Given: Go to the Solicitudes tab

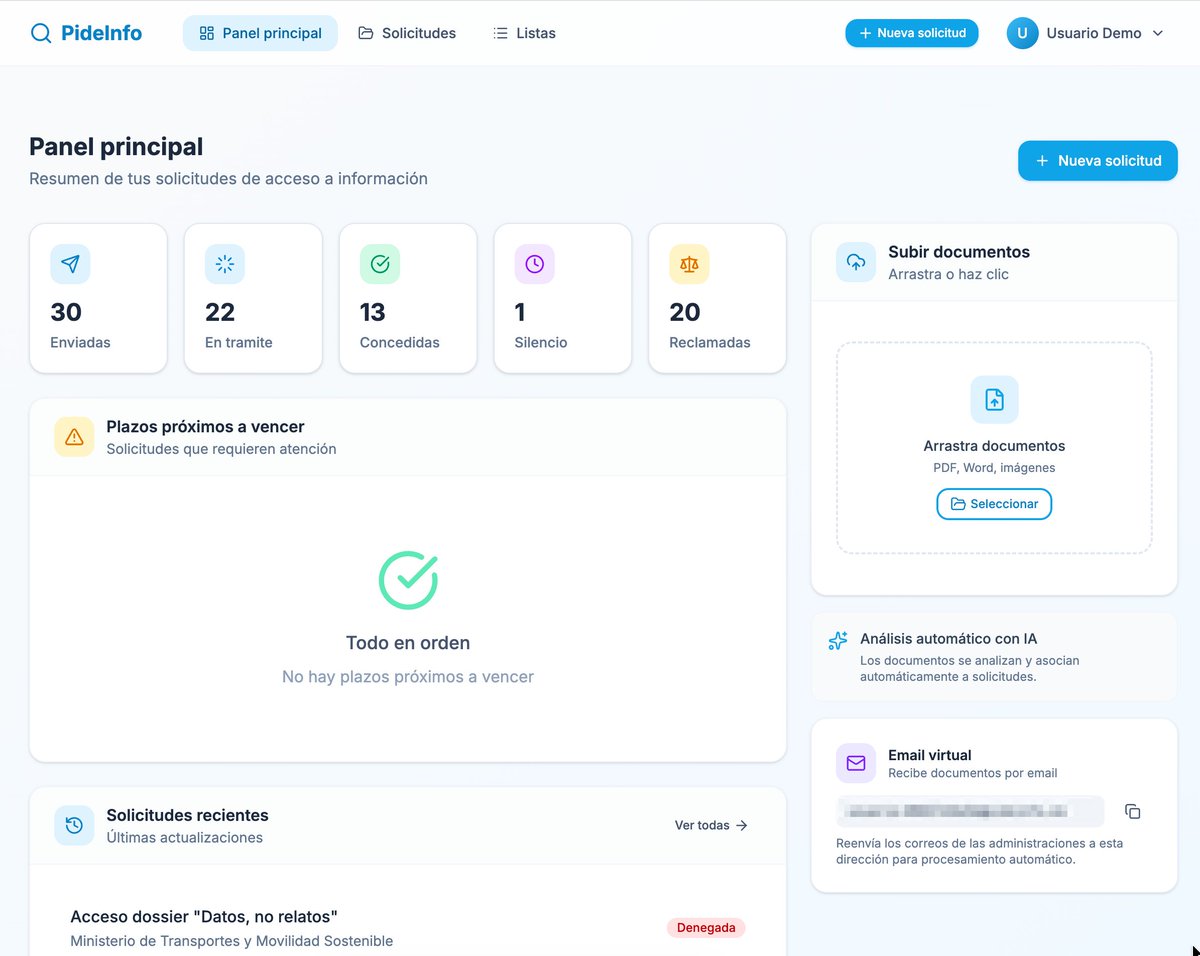Looking at the screenshot, I should point(407,33).
